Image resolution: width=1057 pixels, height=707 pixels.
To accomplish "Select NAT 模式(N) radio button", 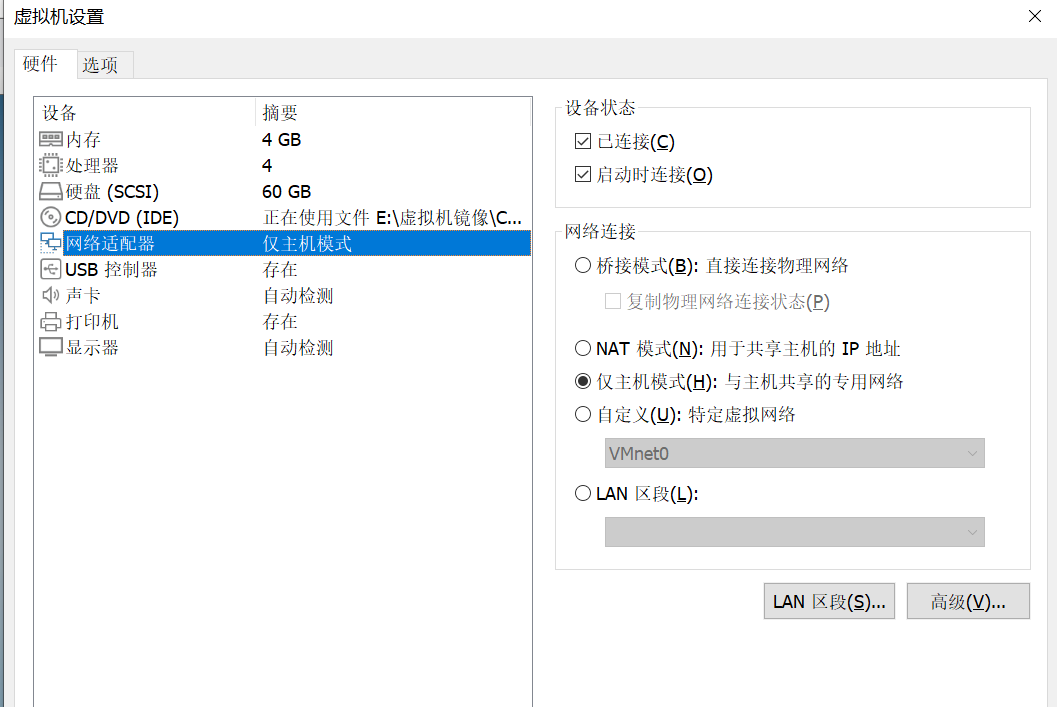I will coord(583,348).
